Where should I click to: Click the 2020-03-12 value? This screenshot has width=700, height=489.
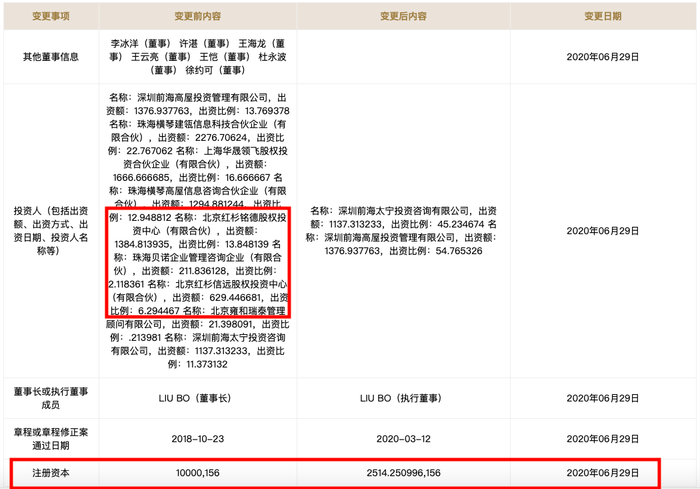404,439
